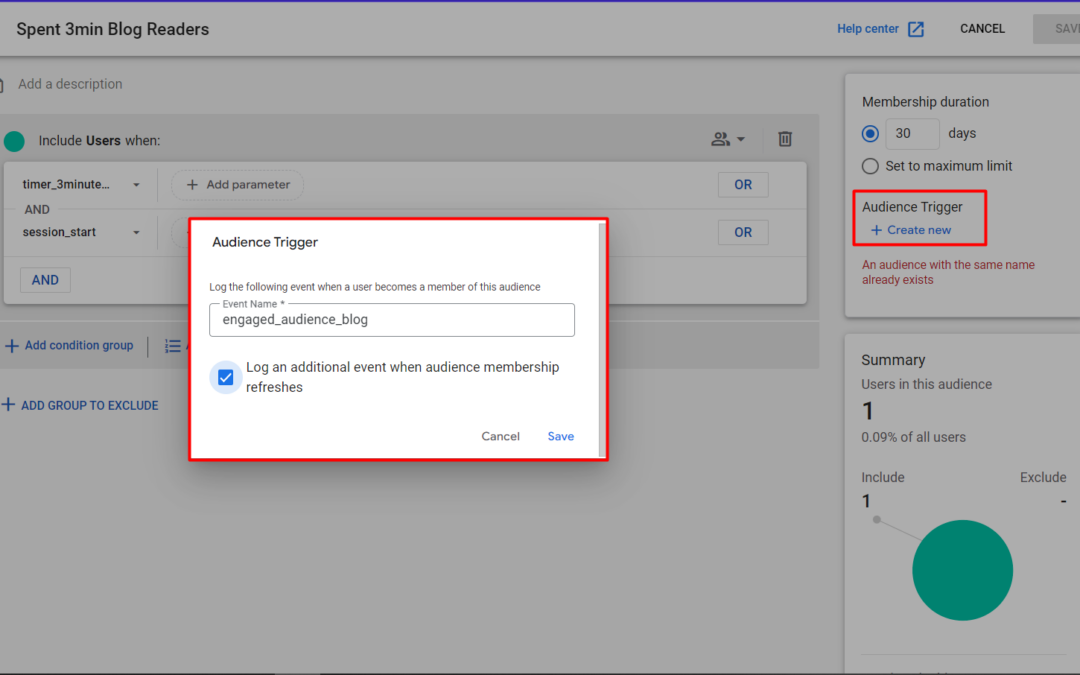Click the plus icon next to Create new
The image size is (1080, 675).
[x=876, y=230]
